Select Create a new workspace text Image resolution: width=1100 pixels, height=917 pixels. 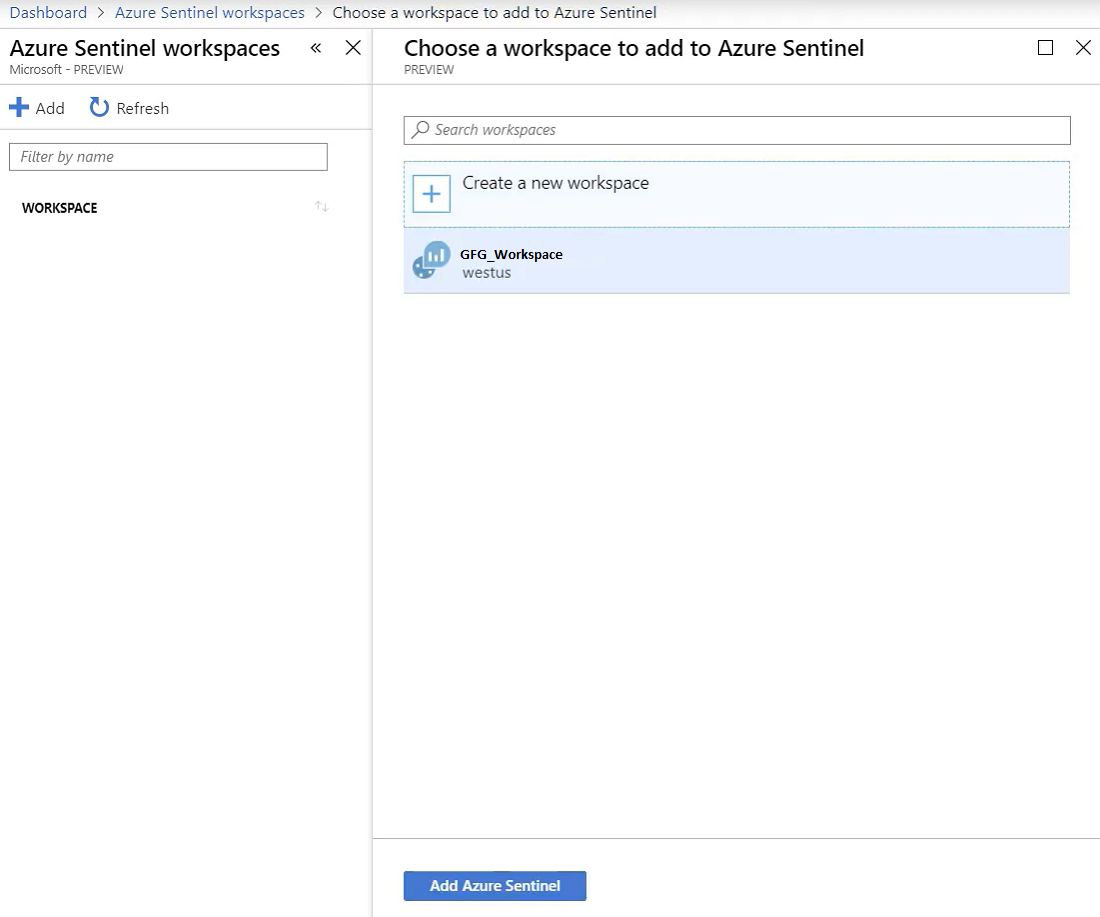(x=555, y=183)
